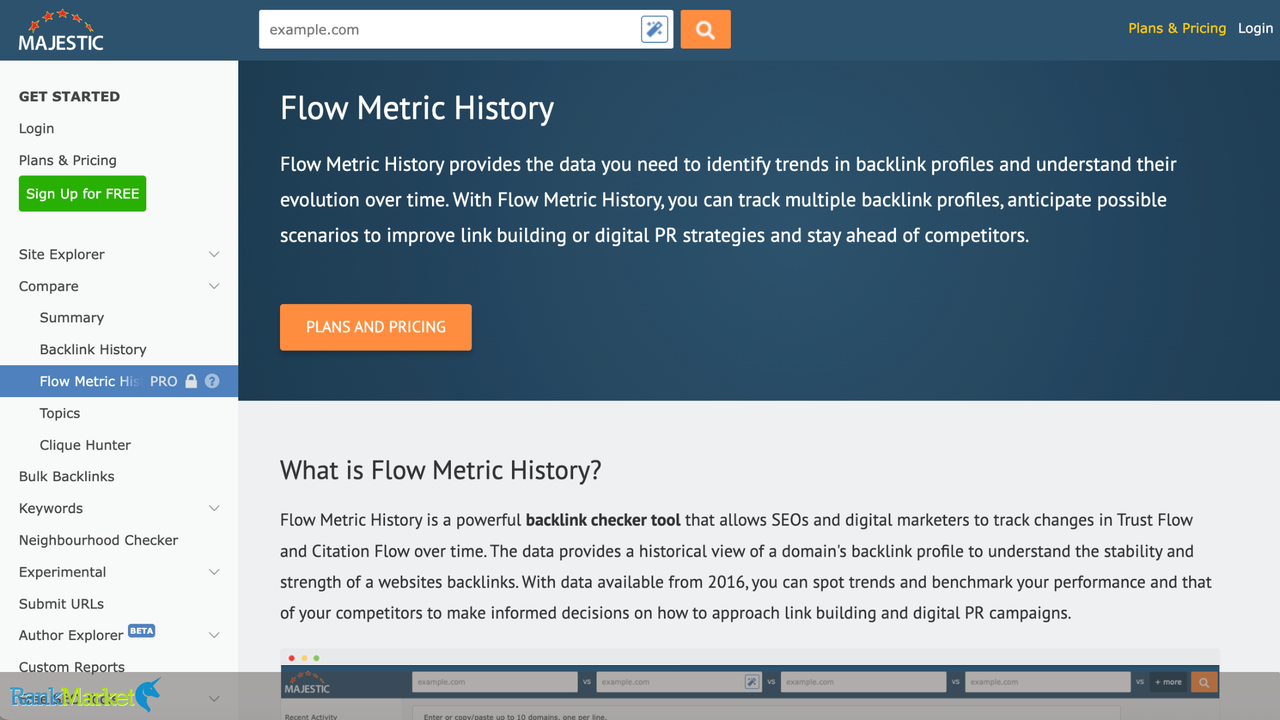
Task: Expand the partially hidden section chevron at sidebar bottom
Action: [x=214, y=698]
